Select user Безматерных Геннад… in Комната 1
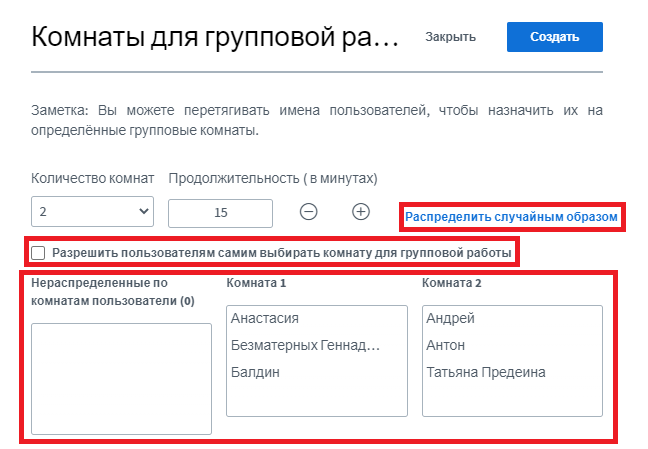Screen dimensions: 648x449 [305, 345]
